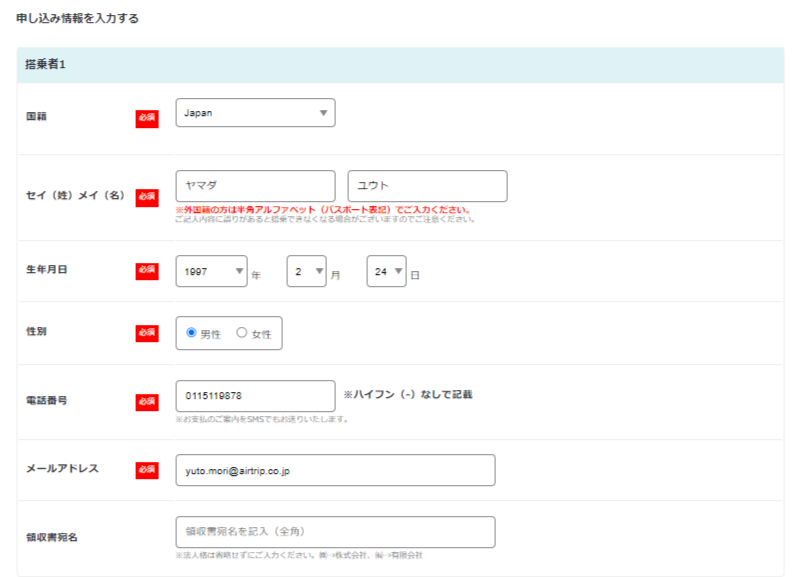This screenshot has height=577, width=804.
Task: Click the 必須 badge beside セイ（姓）メイ（名）
Action: pos(147,197)
